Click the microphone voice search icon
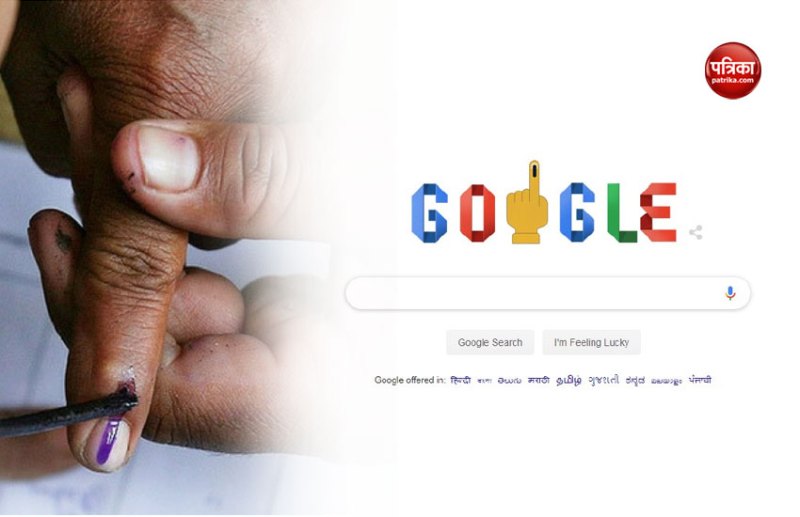This screenshot has width=800, height=517. click(730, 293)
